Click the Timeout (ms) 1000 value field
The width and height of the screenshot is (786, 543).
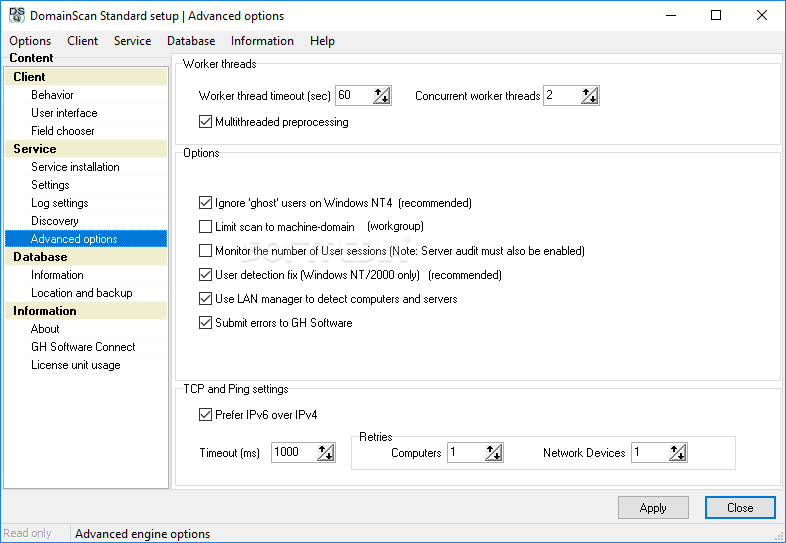pyautogui.click(x=295, y=452)
